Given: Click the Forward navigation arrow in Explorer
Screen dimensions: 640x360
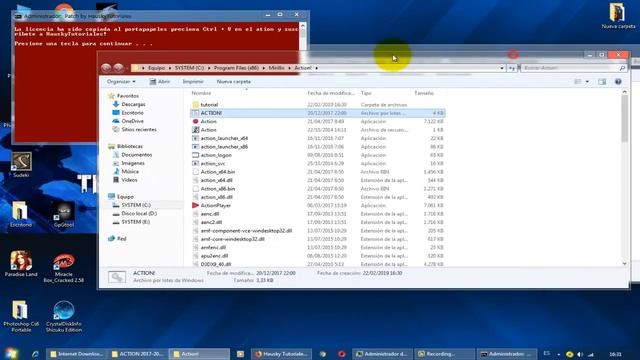Looking at the screenshot, I should 118,68.
